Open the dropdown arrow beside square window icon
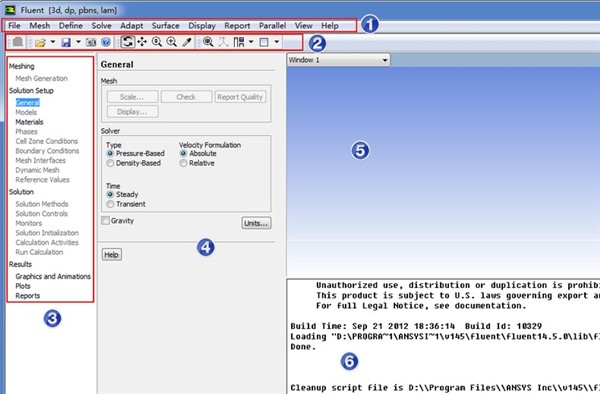600x394 pixels. point(276,42)
